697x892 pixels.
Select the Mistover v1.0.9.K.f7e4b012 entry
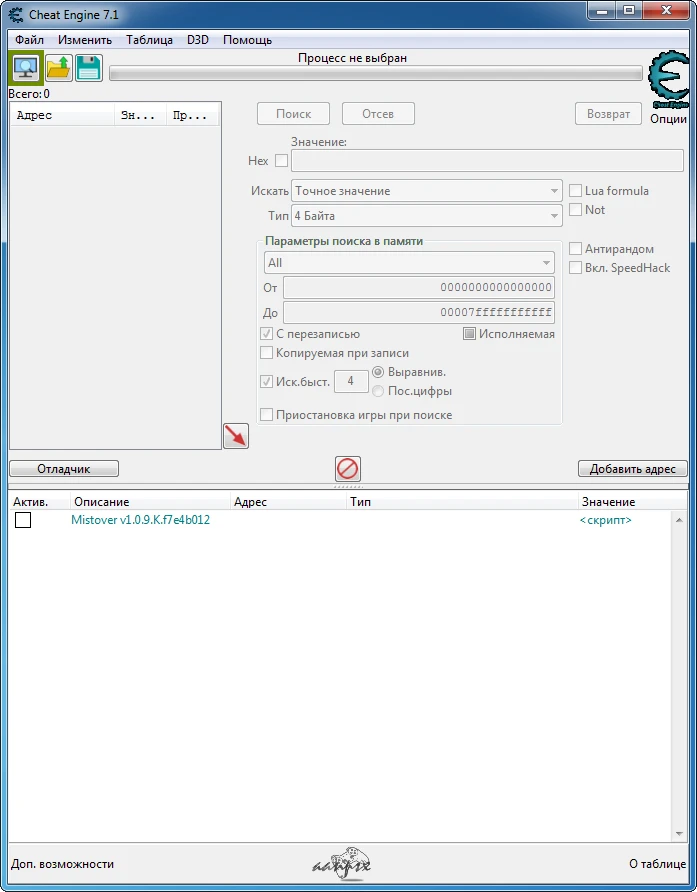pos(141,520)
